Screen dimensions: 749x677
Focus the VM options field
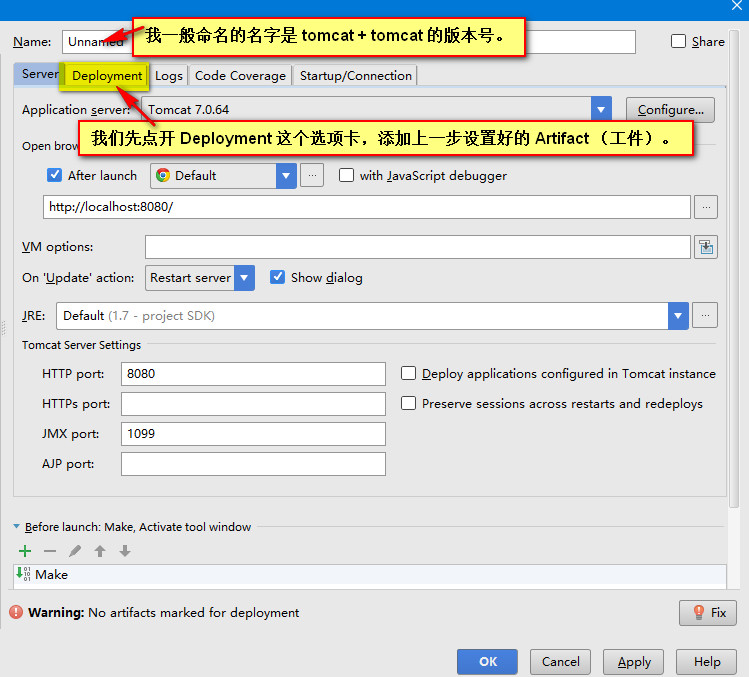coord(418,247)
